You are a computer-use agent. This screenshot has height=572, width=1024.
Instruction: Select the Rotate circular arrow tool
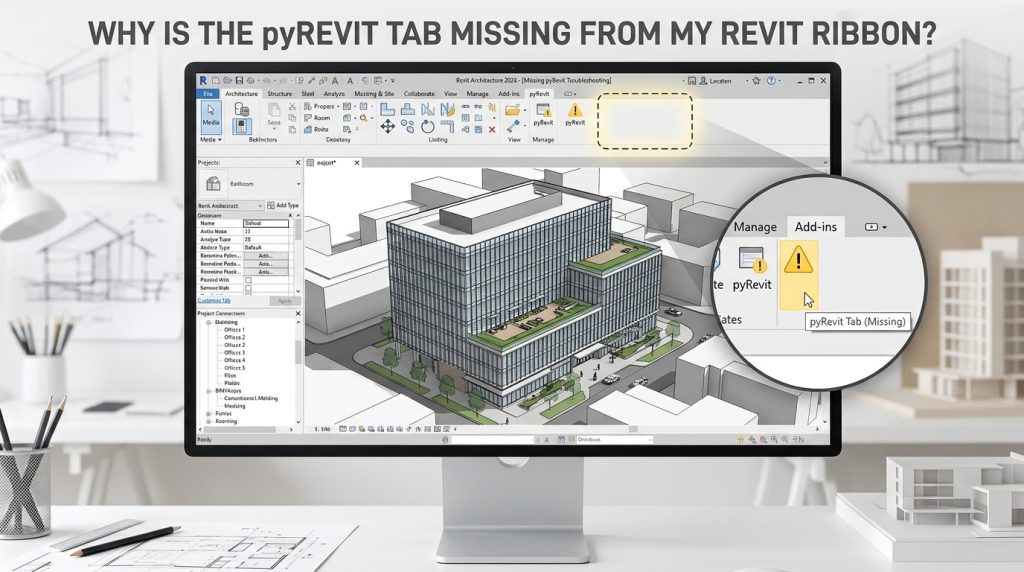pos(428,127)
